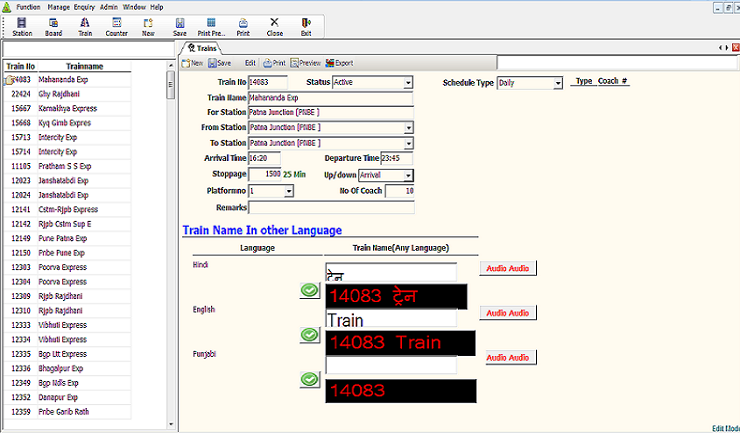The height and width of the screenshot is (434, 740).
Task: Click Export in Trains tab toolbar
Action: click(x=338, y=63)
